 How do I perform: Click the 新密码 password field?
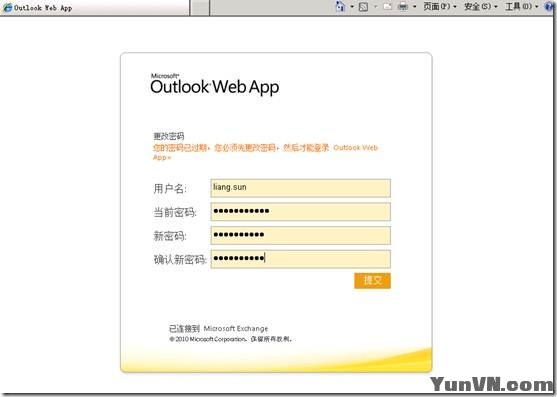[x=301, y=235]
